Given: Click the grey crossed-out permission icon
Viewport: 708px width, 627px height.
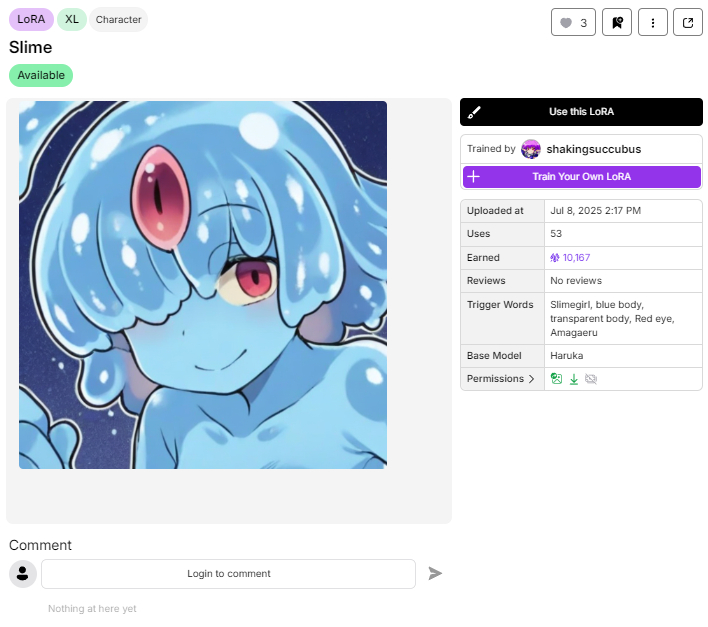Looking at the screenshot, I should coord(591,379).
